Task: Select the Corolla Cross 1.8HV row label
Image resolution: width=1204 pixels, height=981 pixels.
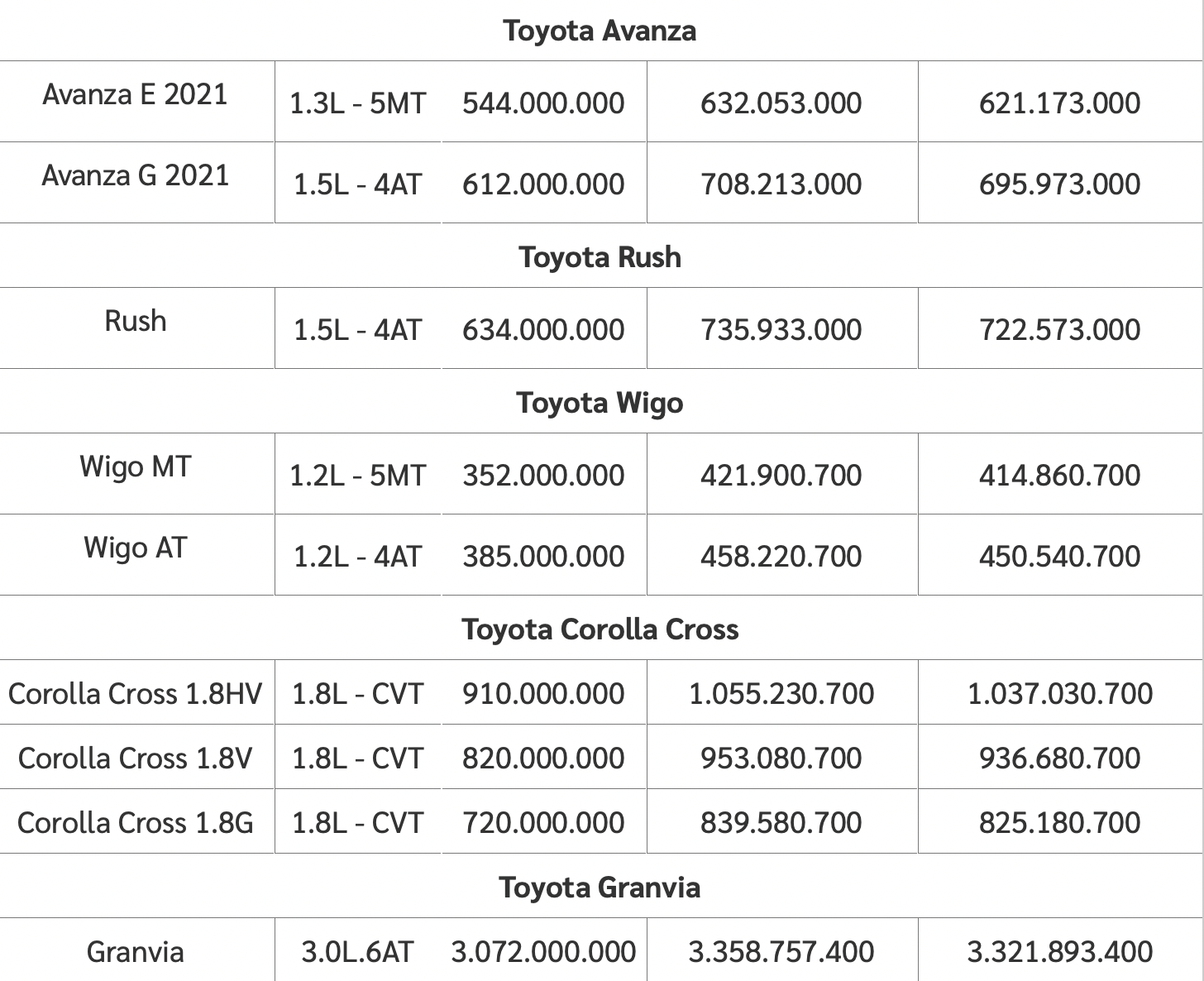Action: [x=135, y=693]
